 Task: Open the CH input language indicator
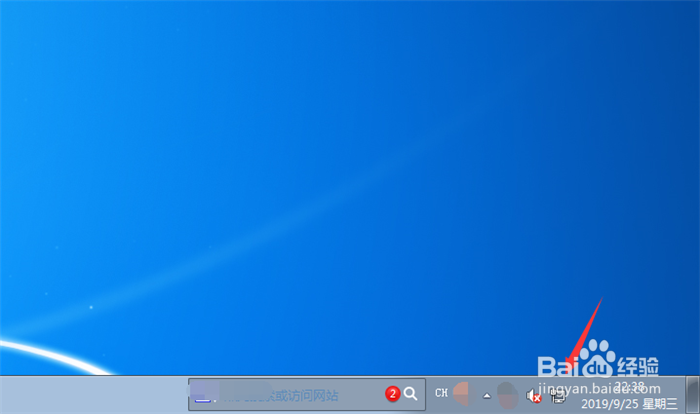(441, 393)
